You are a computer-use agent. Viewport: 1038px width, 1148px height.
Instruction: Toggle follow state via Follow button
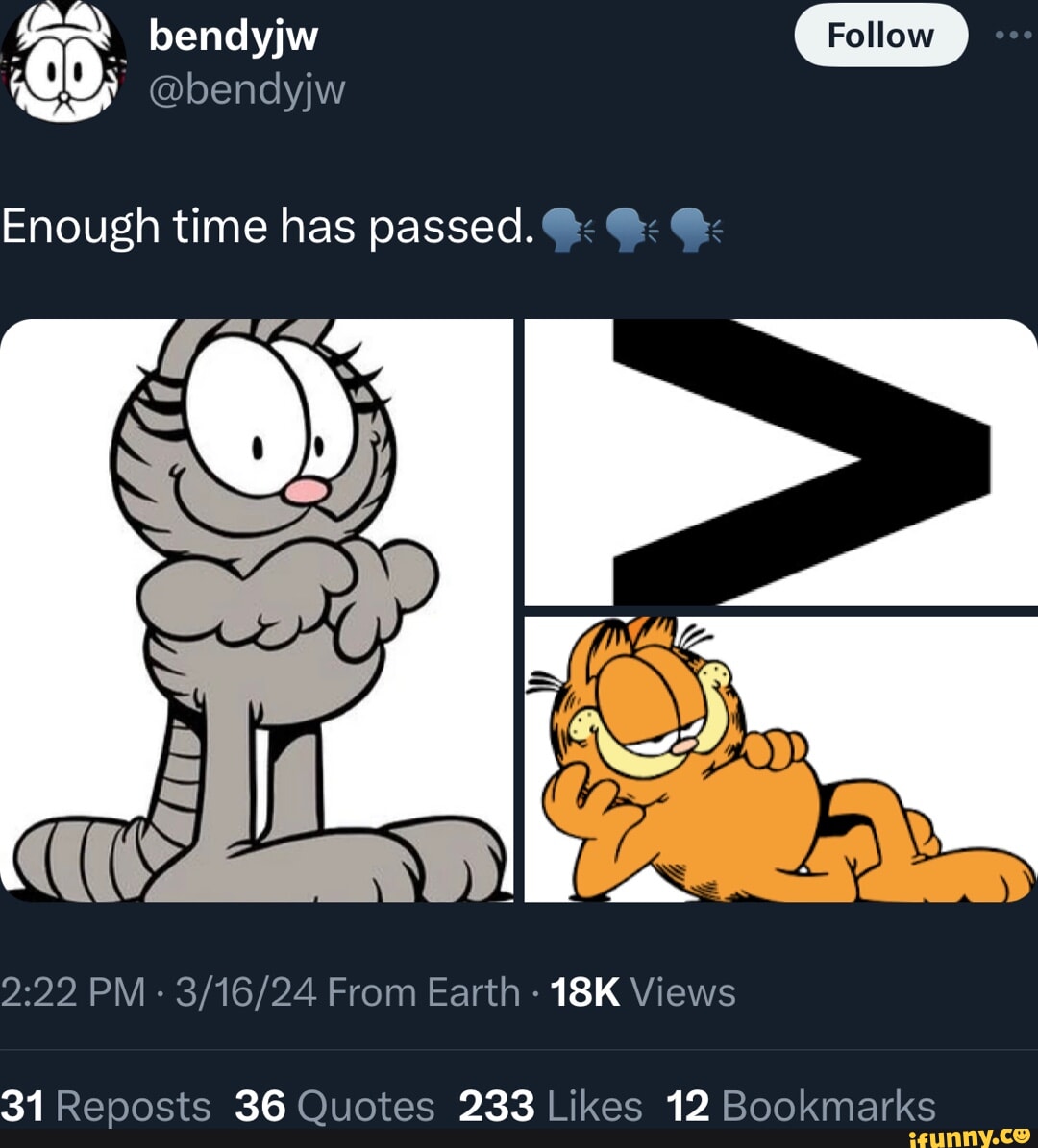coord(881,35)
